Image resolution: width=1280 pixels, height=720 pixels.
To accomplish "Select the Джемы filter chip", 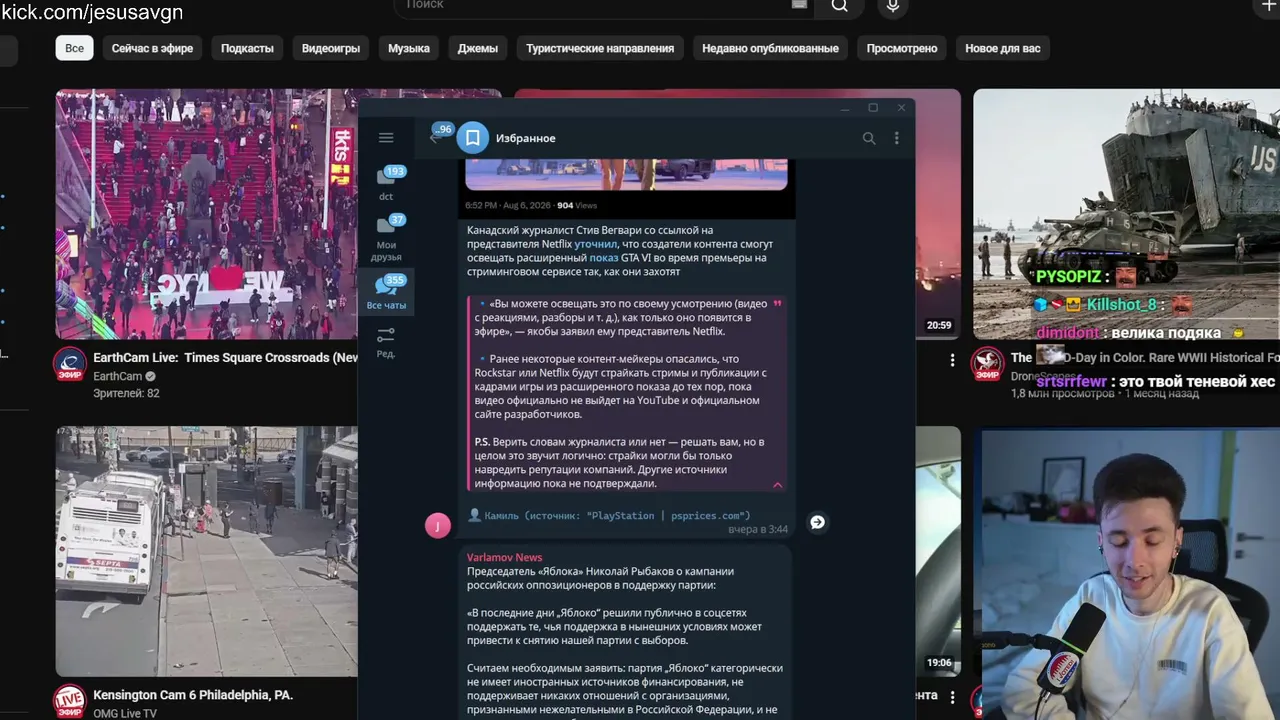I will coord(478,48).
